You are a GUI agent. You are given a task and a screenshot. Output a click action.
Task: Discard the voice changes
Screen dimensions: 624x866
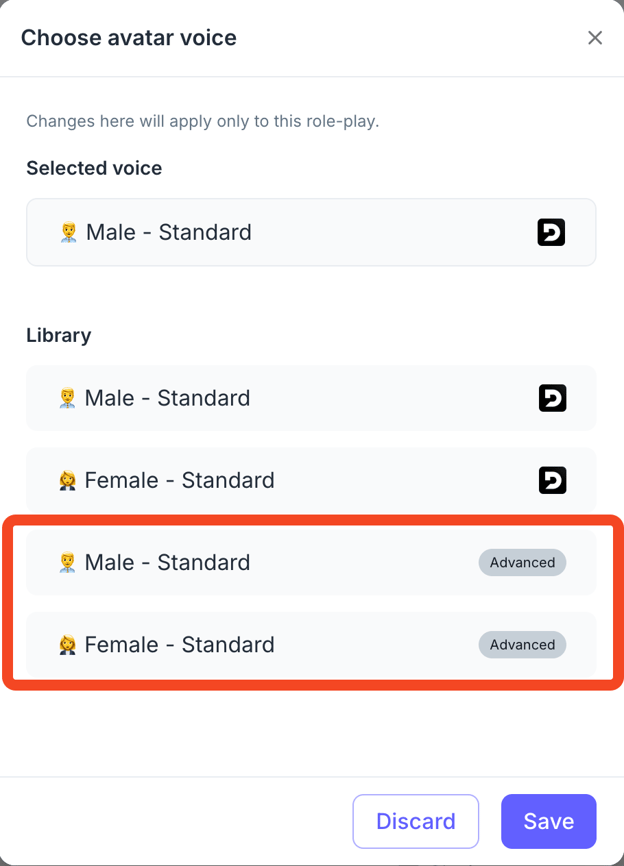(x=415, y=821)
